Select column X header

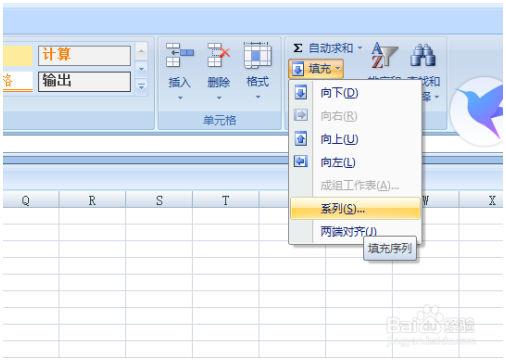pyautogui.click(x=482, y=200)
